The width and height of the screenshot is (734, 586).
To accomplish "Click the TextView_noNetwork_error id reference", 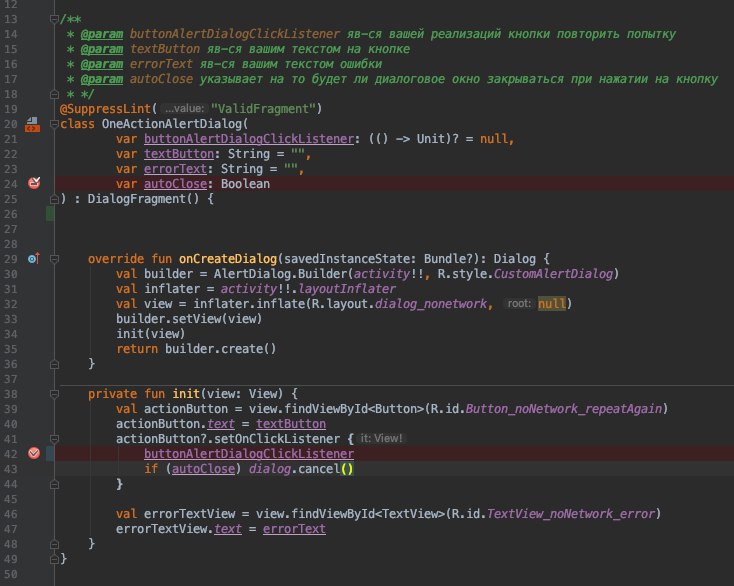I will click(571, 513).
